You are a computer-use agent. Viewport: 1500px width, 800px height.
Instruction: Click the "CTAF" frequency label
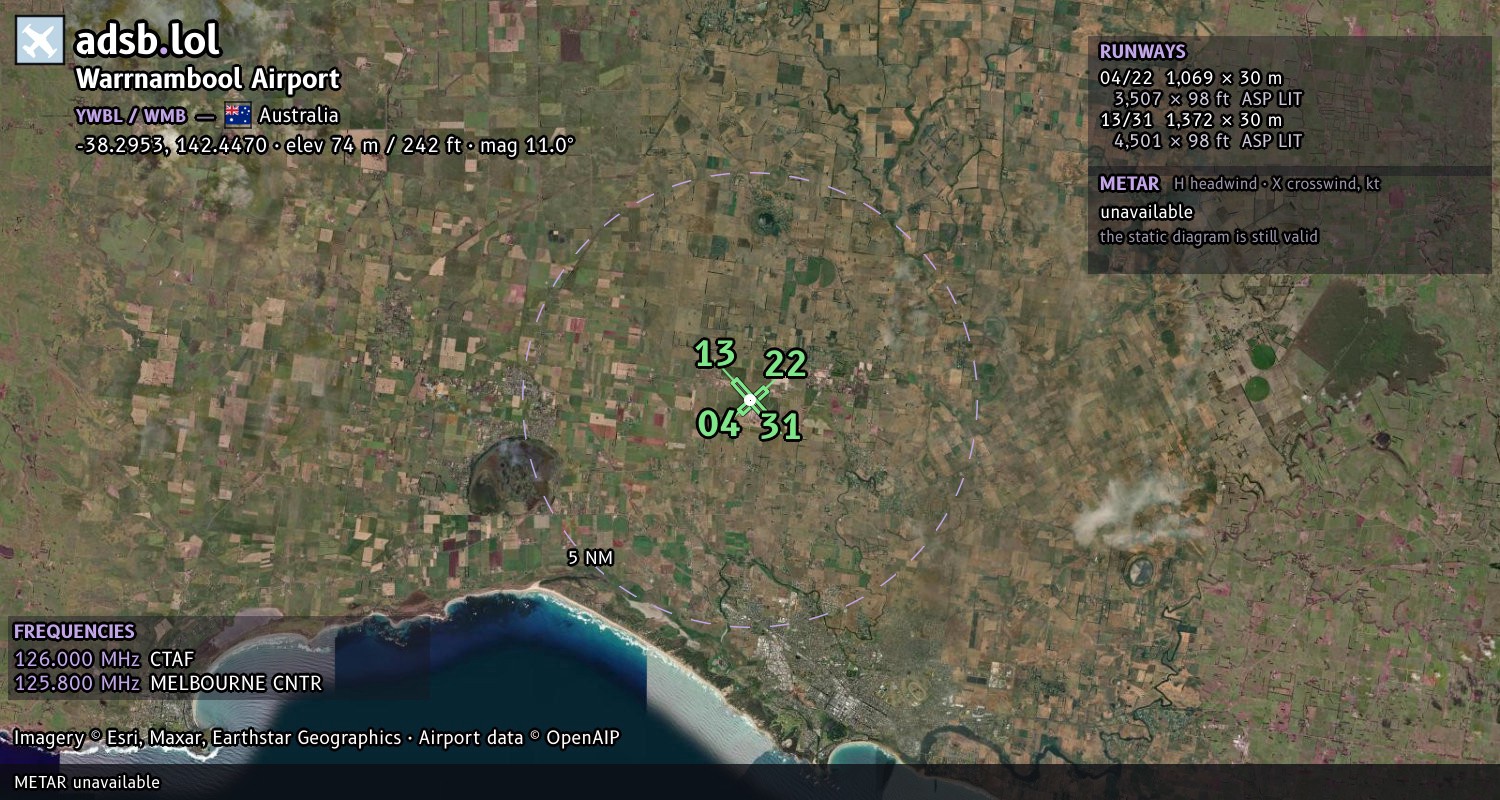[x=172, y=659]
